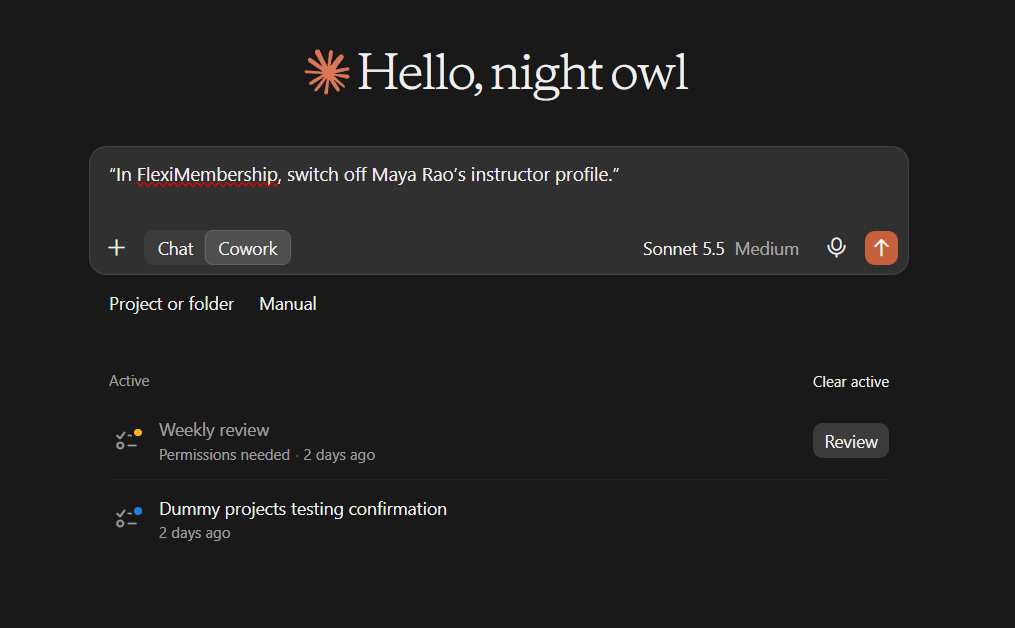Switch to Cowork mode
Viewport: 1015px width, 628px height.
click(248, 249)
